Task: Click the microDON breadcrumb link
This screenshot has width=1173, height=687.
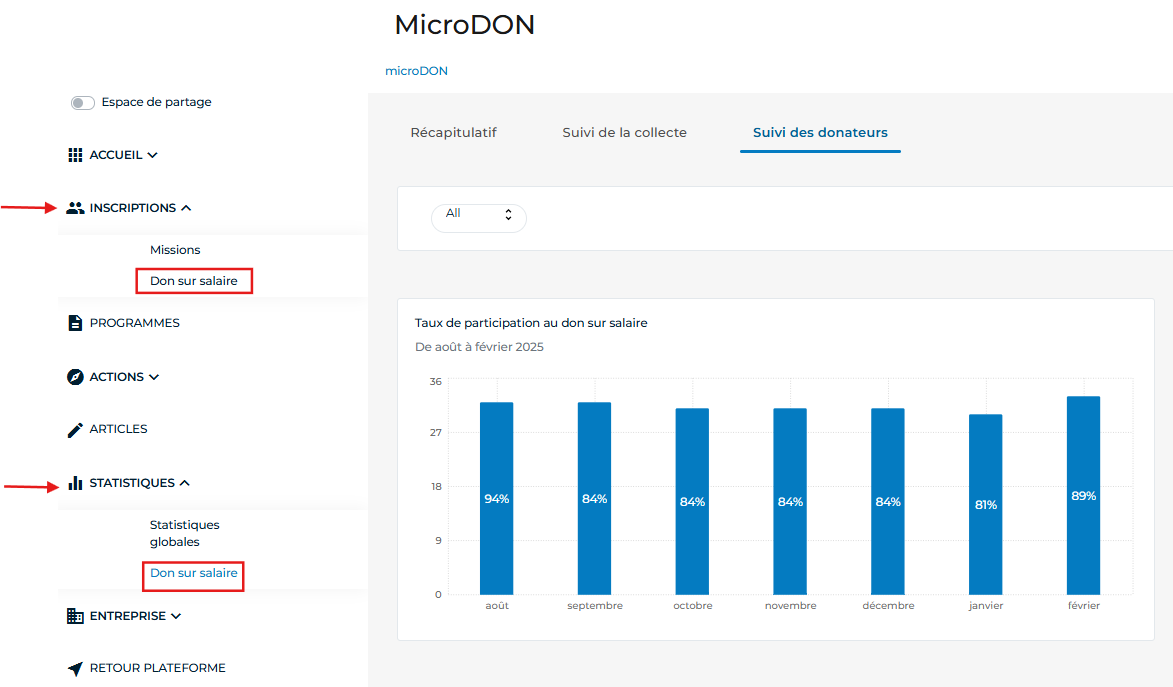Action: pos(416,71)
